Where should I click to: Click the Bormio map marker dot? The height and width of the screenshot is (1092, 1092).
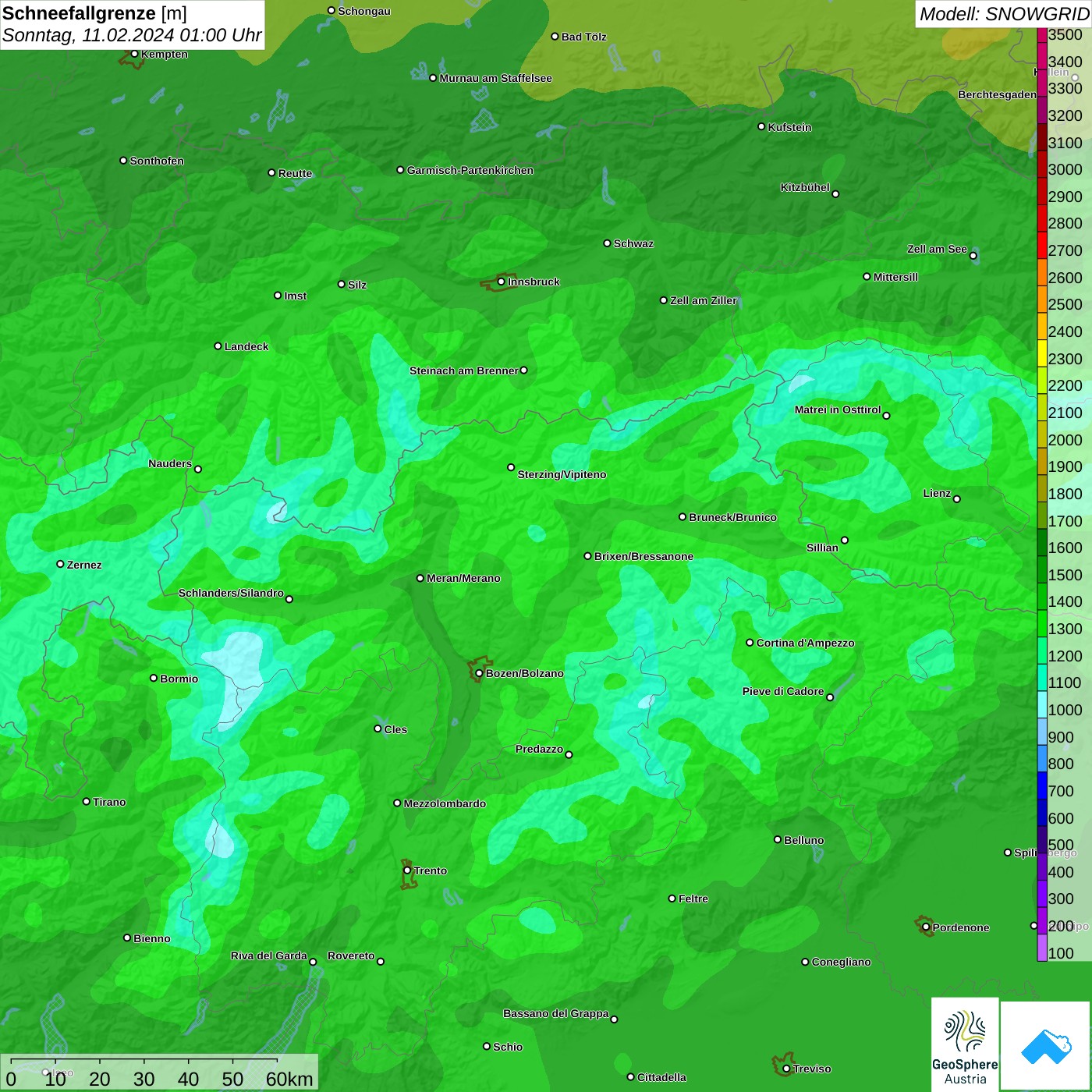point(154,678)
